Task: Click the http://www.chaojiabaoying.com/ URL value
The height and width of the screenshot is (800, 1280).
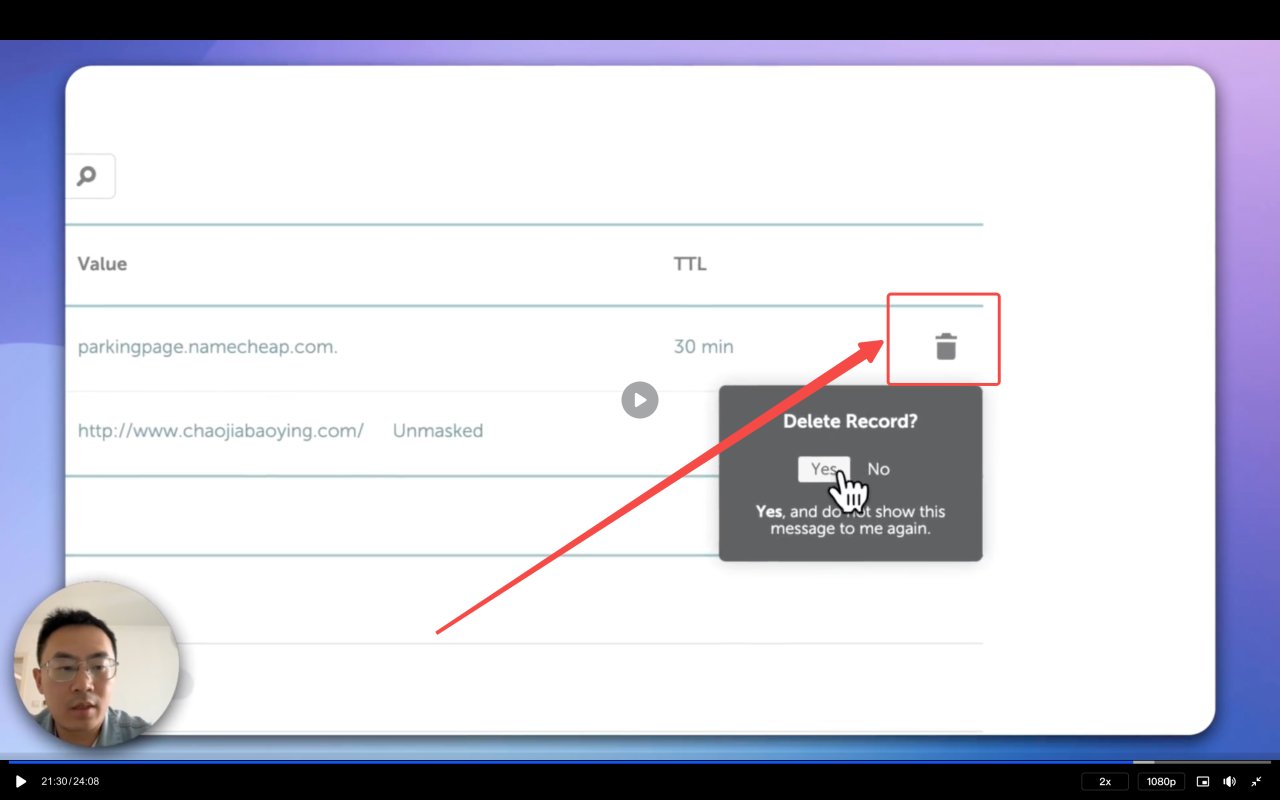Action: [x=220, y=431]
